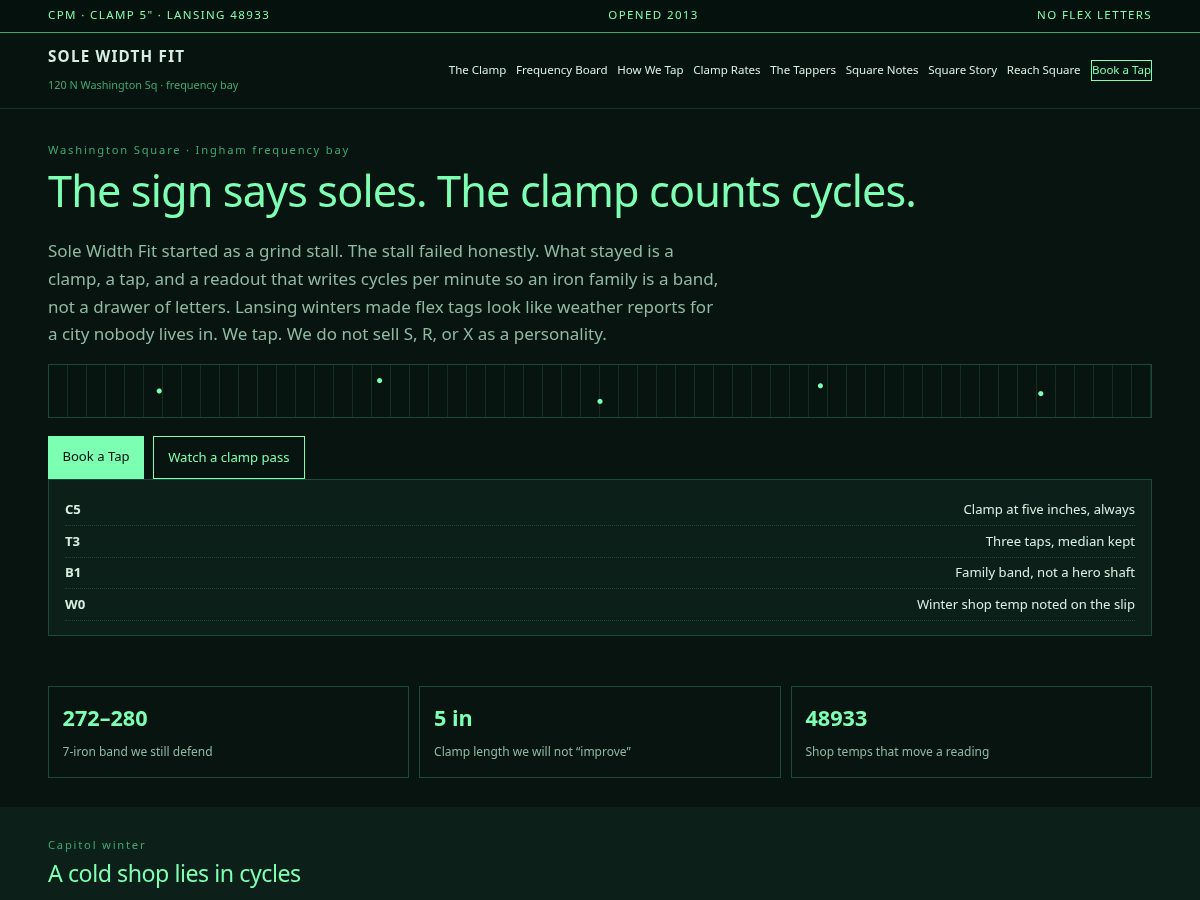Click 'CPM · CLAMP 5" · LANSING 48933' text

pyautogui.click(x=159, y=15)
